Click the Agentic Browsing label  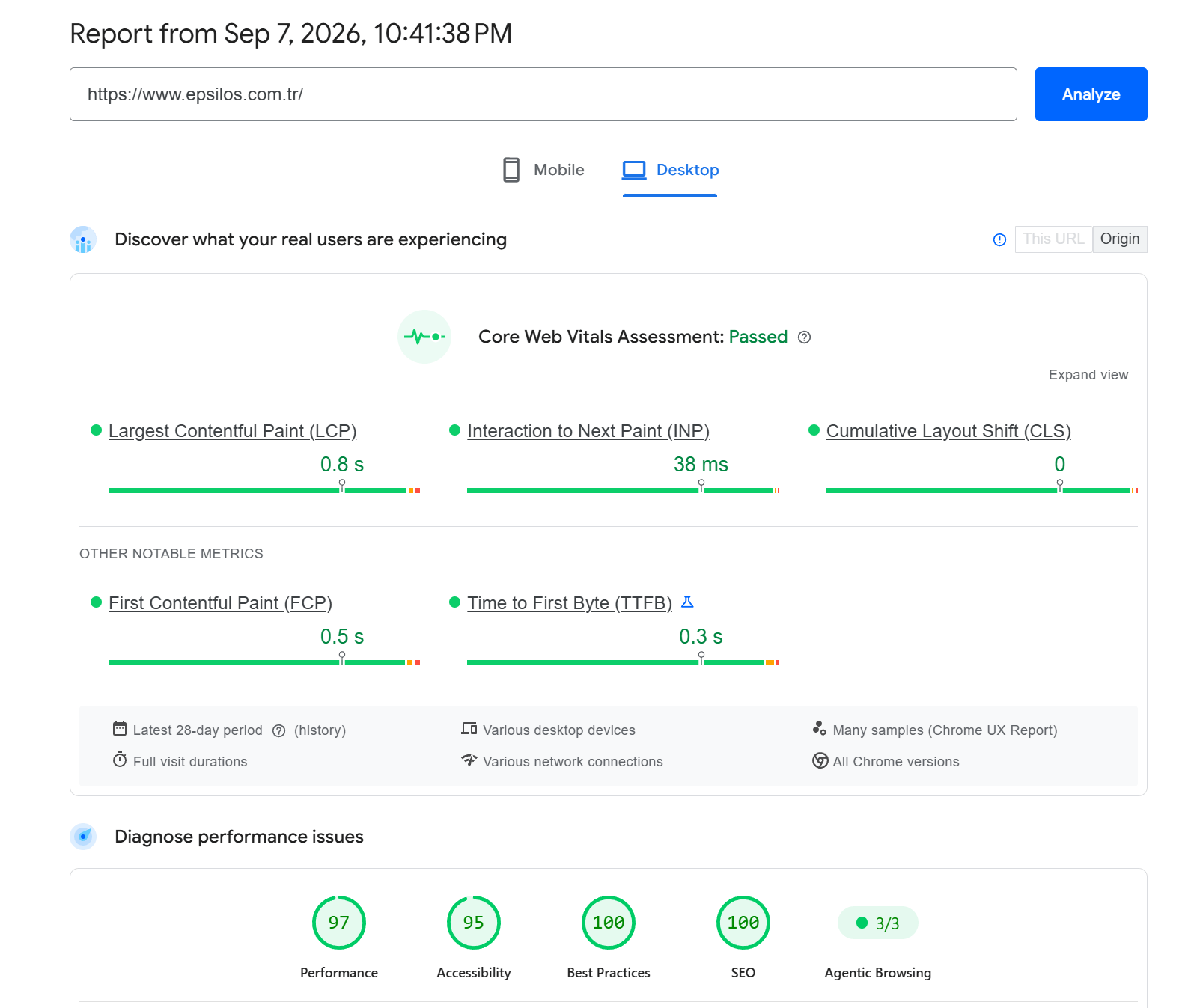click(878, 973)
